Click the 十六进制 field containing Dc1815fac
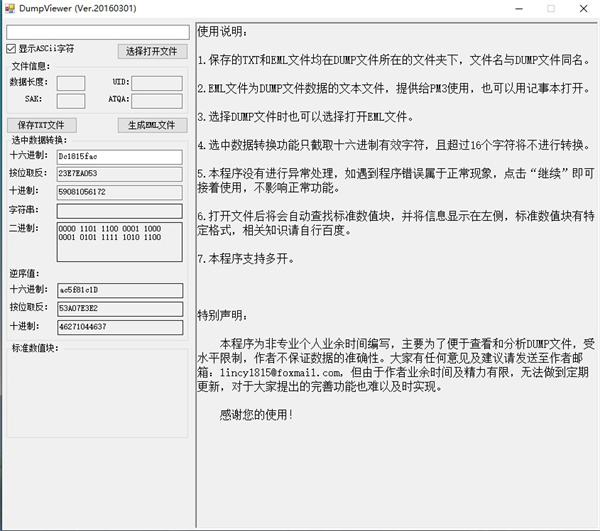The width and height of the screenshot is (600, 531). [120, 157]
